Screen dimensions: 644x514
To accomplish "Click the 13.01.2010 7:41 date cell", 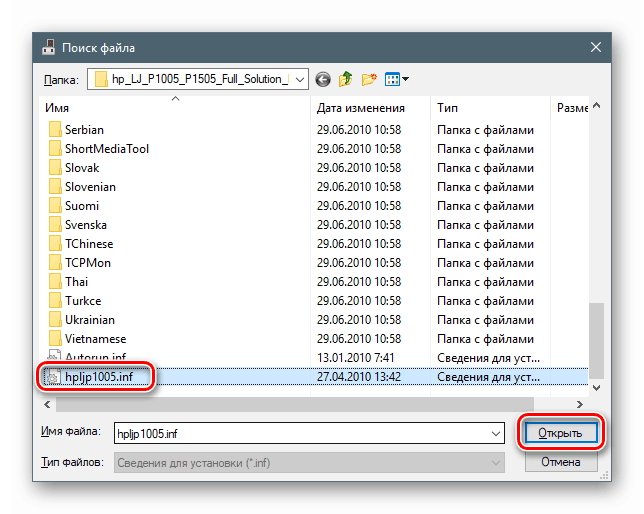I will tap(355, 357).
